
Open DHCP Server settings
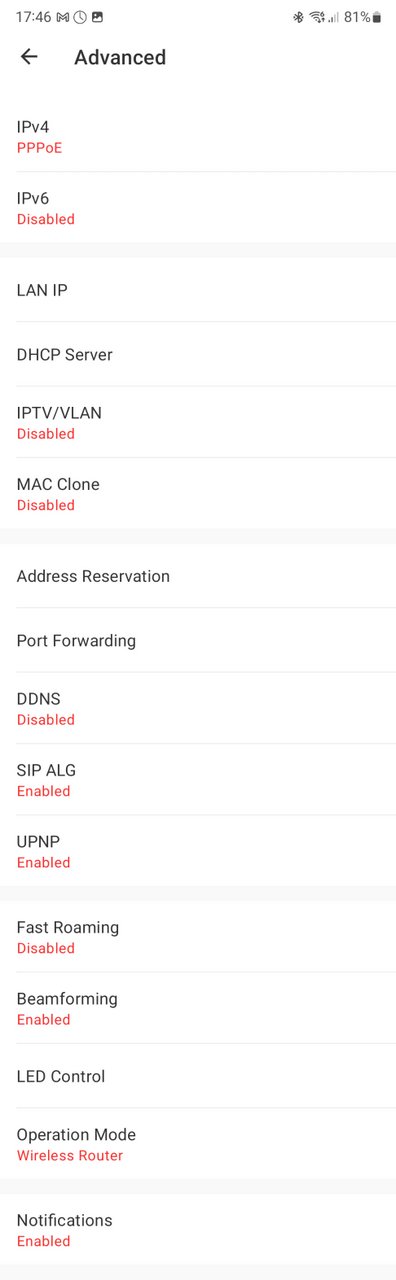(x=198, y=354)
